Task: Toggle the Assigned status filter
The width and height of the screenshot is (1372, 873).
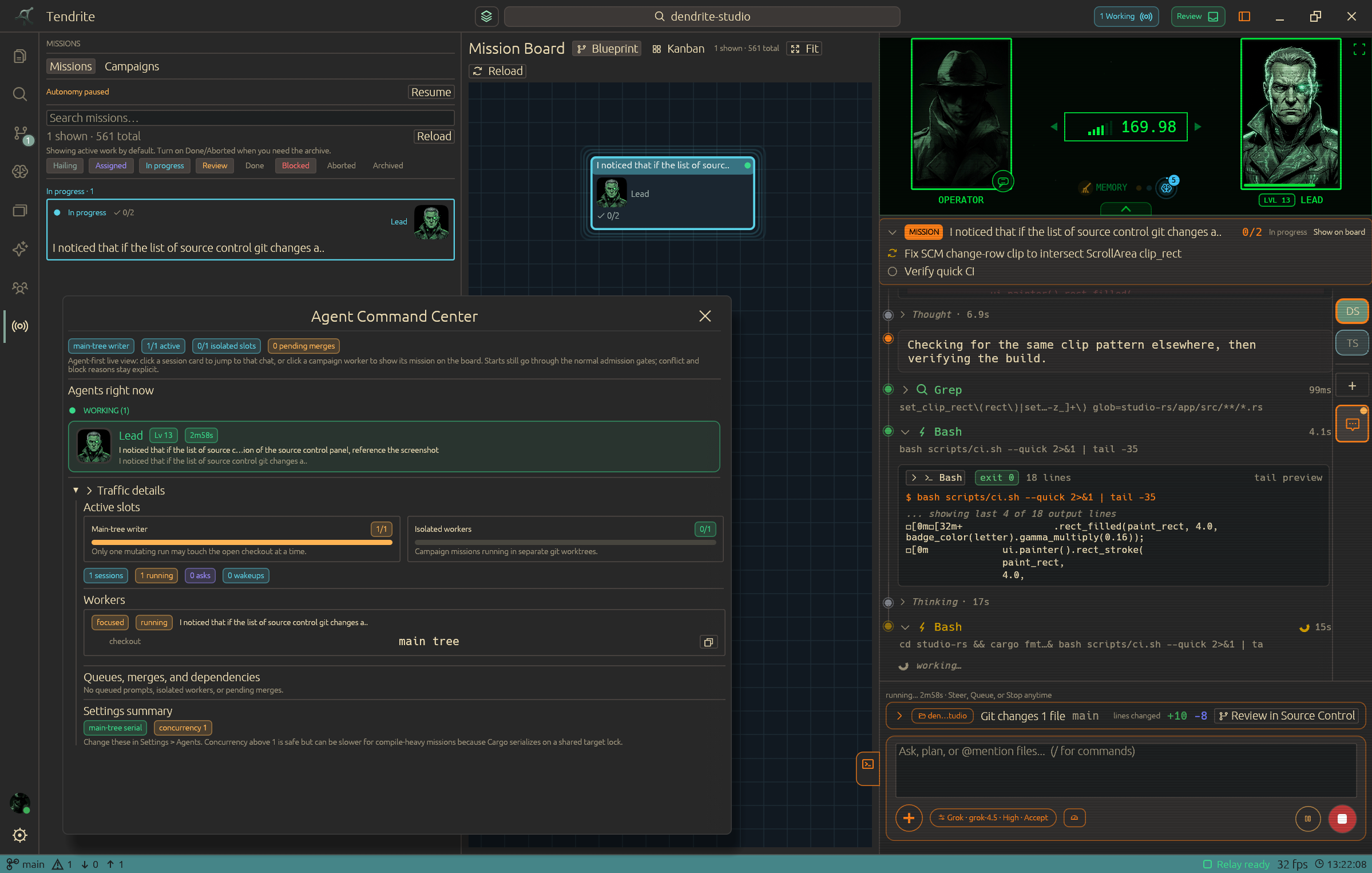Action: 111,165
